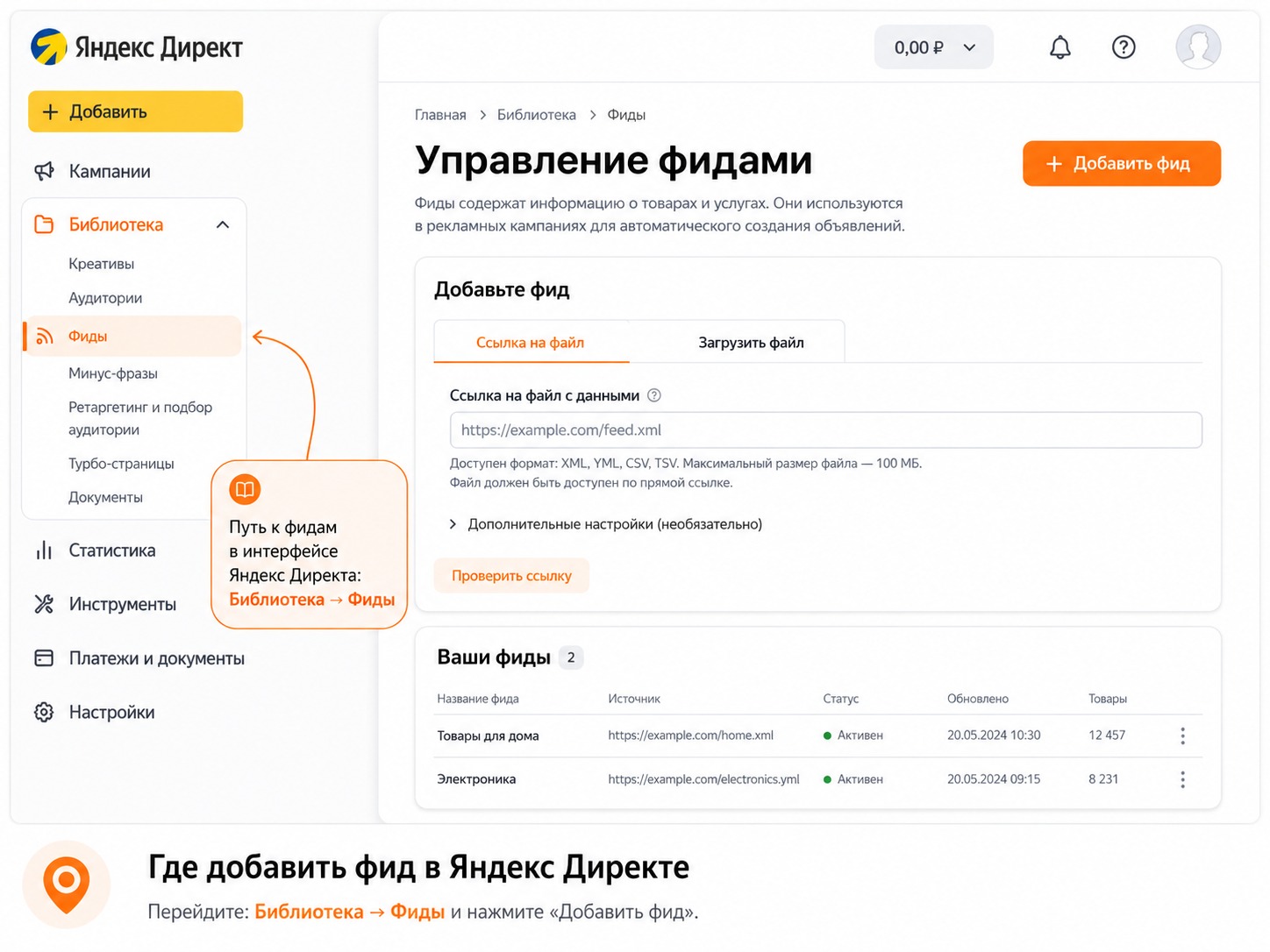Image resolution: width=1270 pixels, height=952 pixels.
Task: Select Фиды in the sidebar
Action: point(132,337)
